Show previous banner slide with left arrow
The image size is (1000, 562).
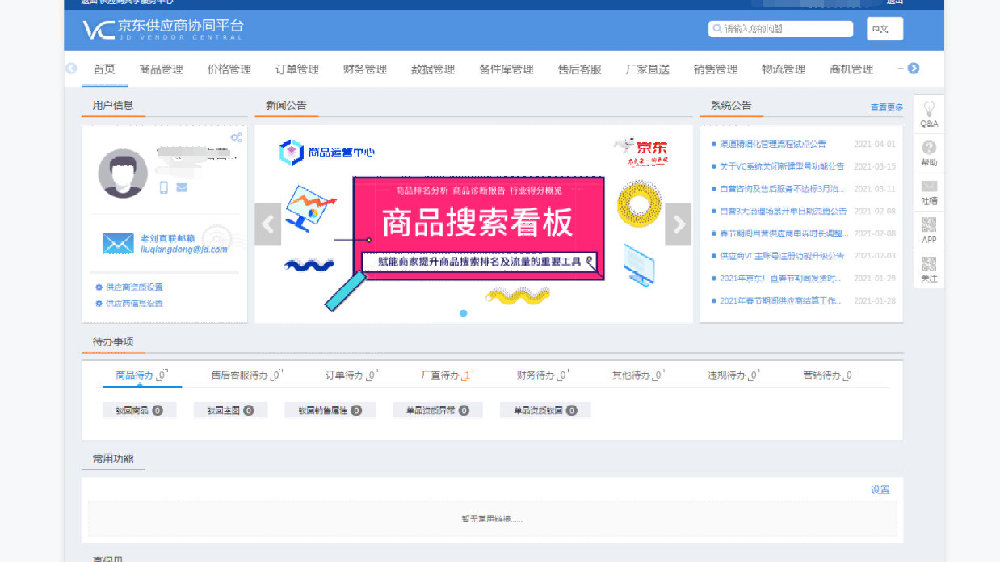tap(268, 224)
